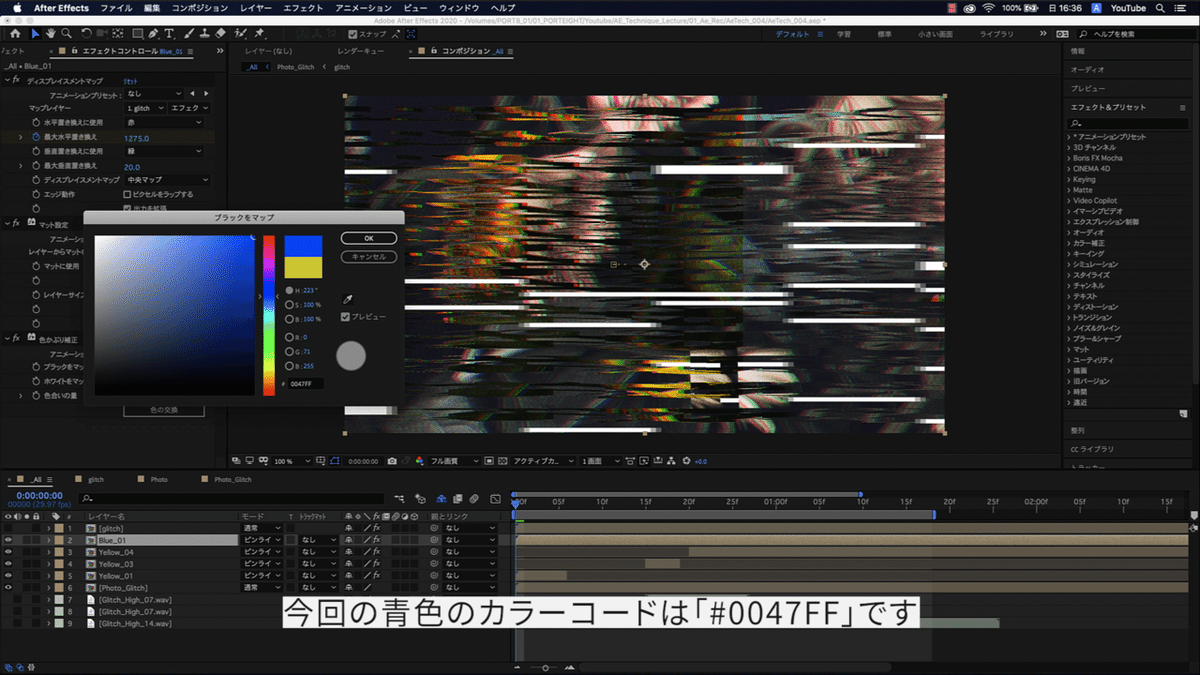This screenshot has width=1200, height=675.
Task: Select the Pen tool
Action: 154,33
